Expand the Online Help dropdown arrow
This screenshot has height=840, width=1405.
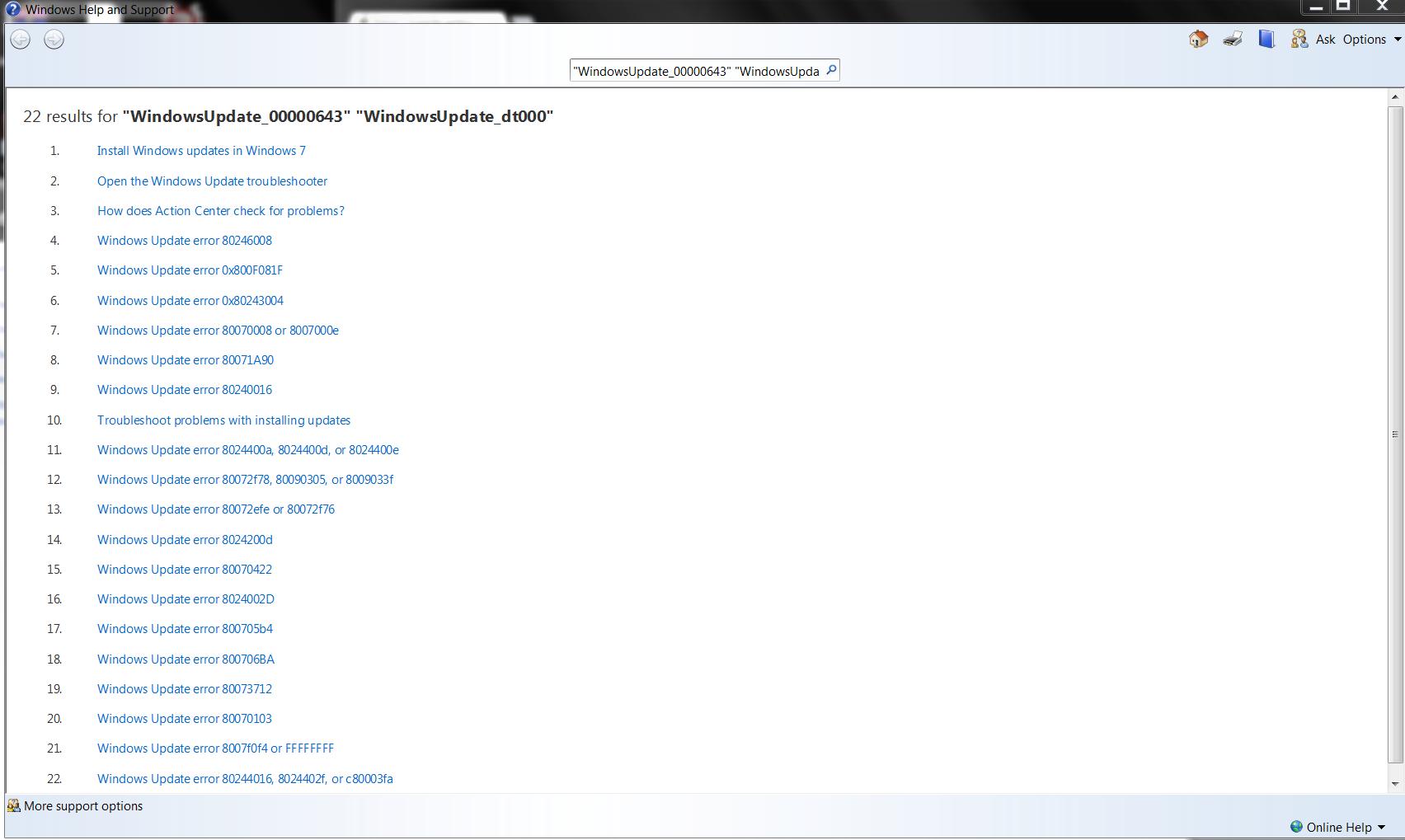pyautogui.click(x=1381, y=827)
